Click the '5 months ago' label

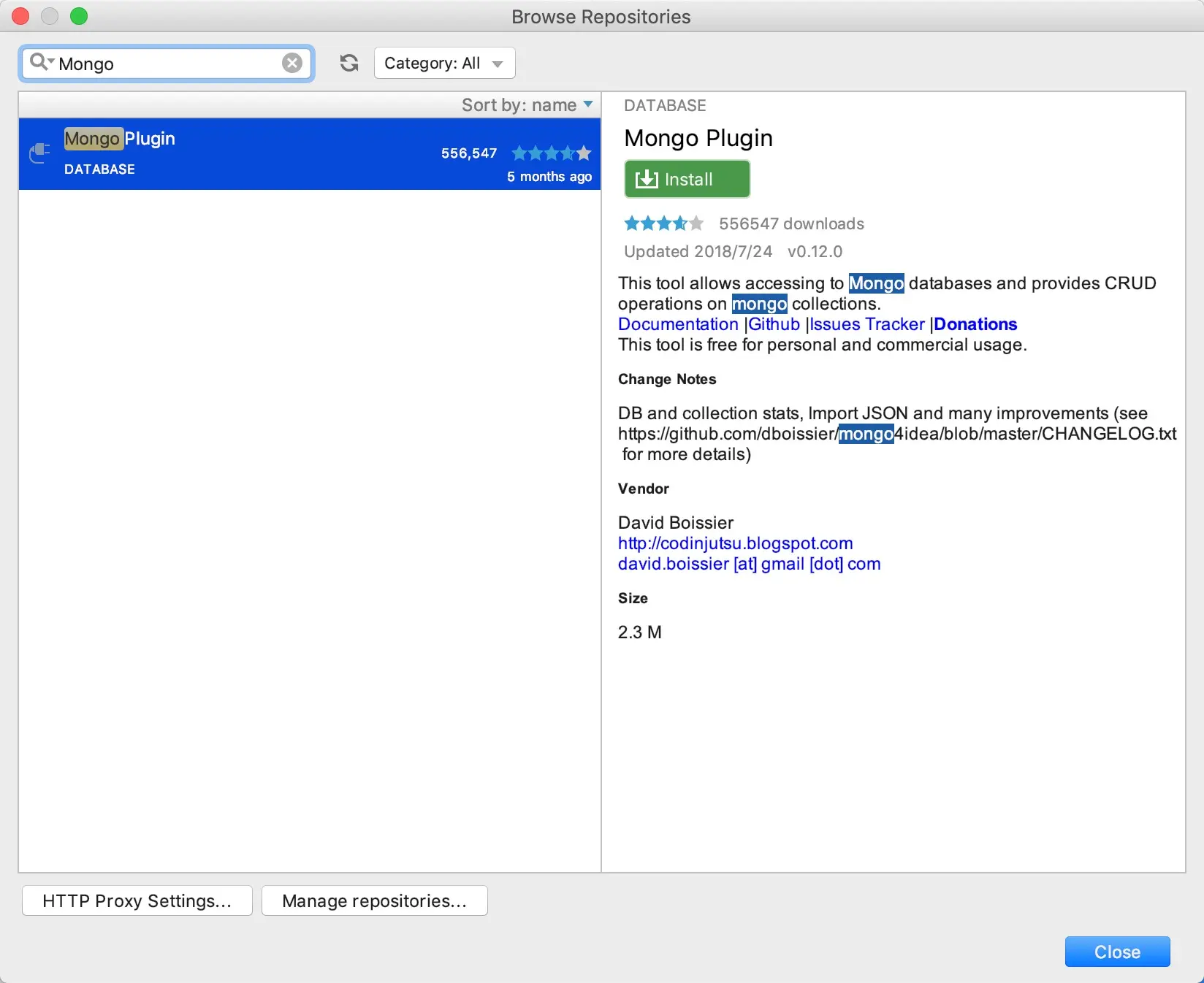[x=549, y=177]
